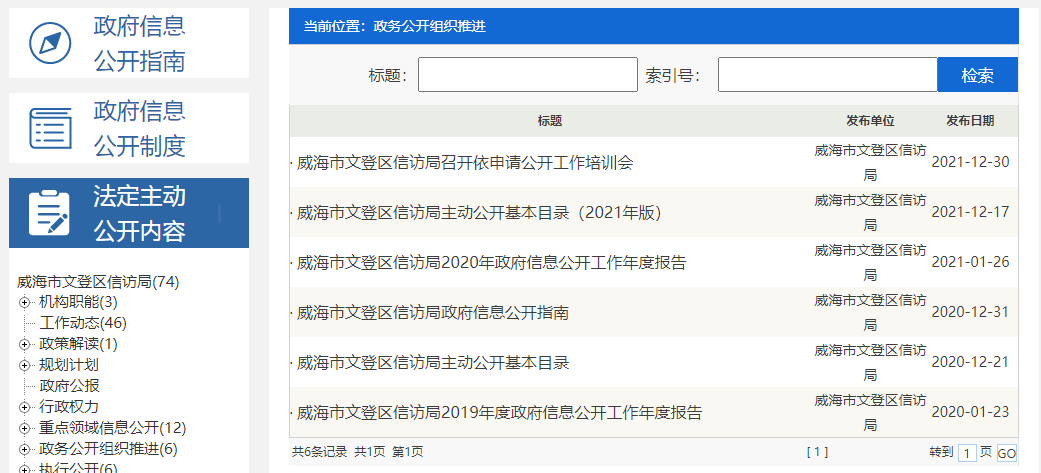Expand the 规划计划 tree node
This screenshot has width=1041, height=473.
coord(24,365)
